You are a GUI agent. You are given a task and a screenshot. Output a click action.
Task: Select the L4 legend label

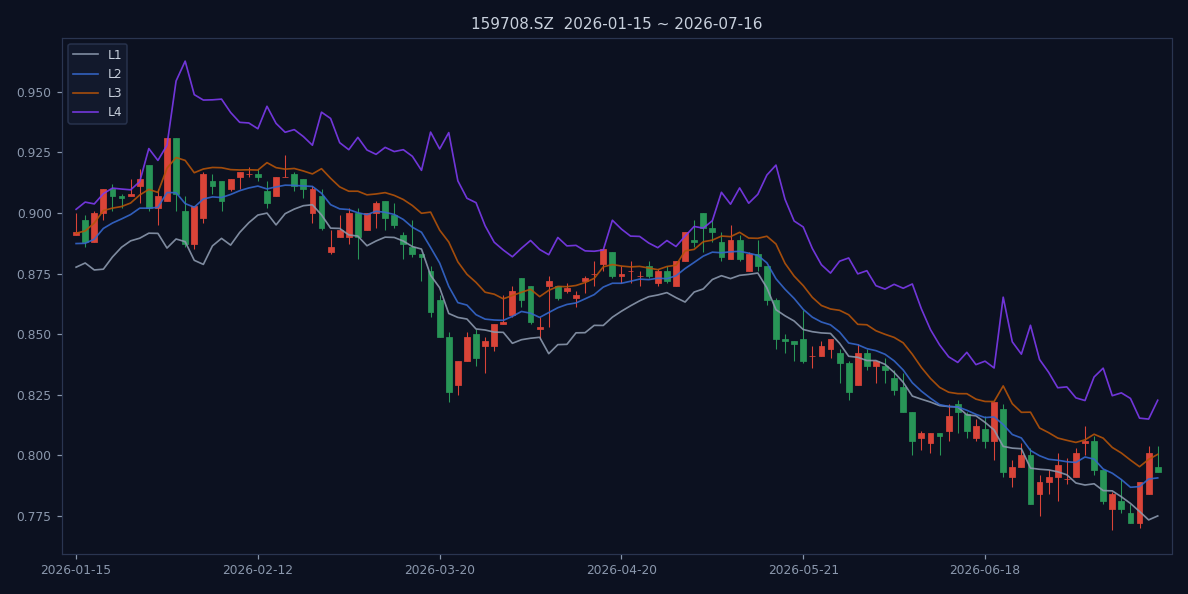click(x=114, y=111)
